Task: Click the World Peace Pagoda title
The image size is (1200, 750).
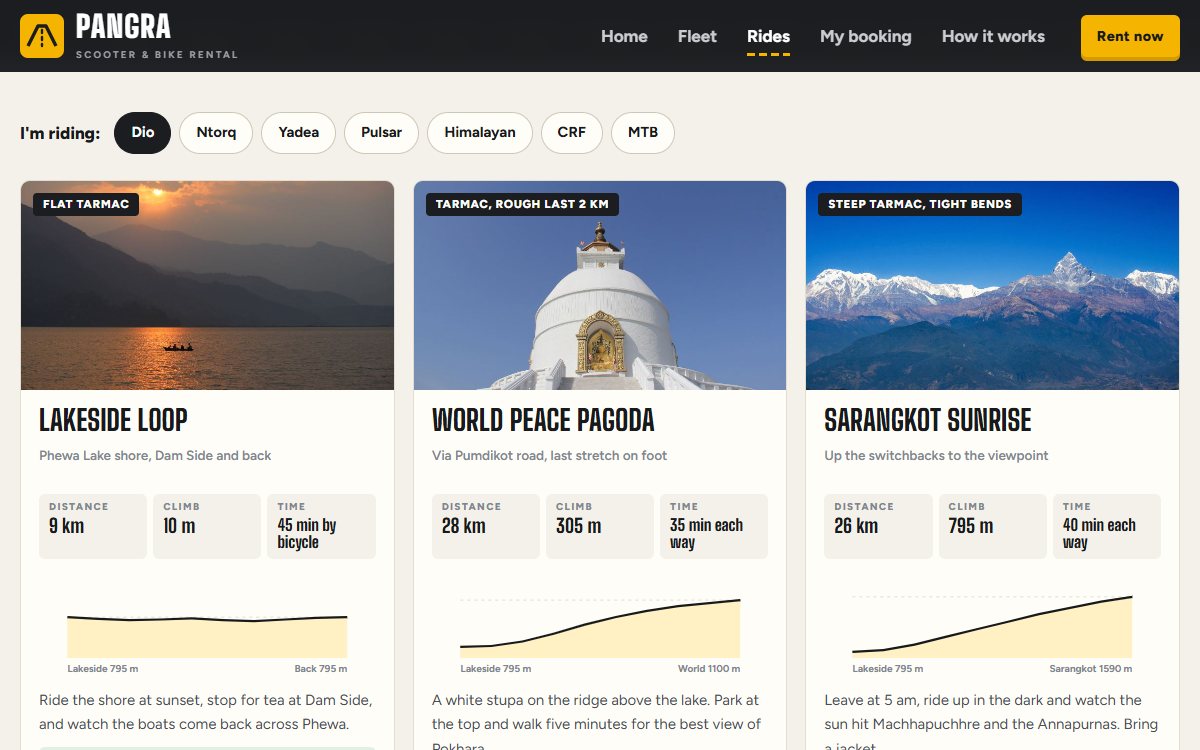Action: point(543,420)
